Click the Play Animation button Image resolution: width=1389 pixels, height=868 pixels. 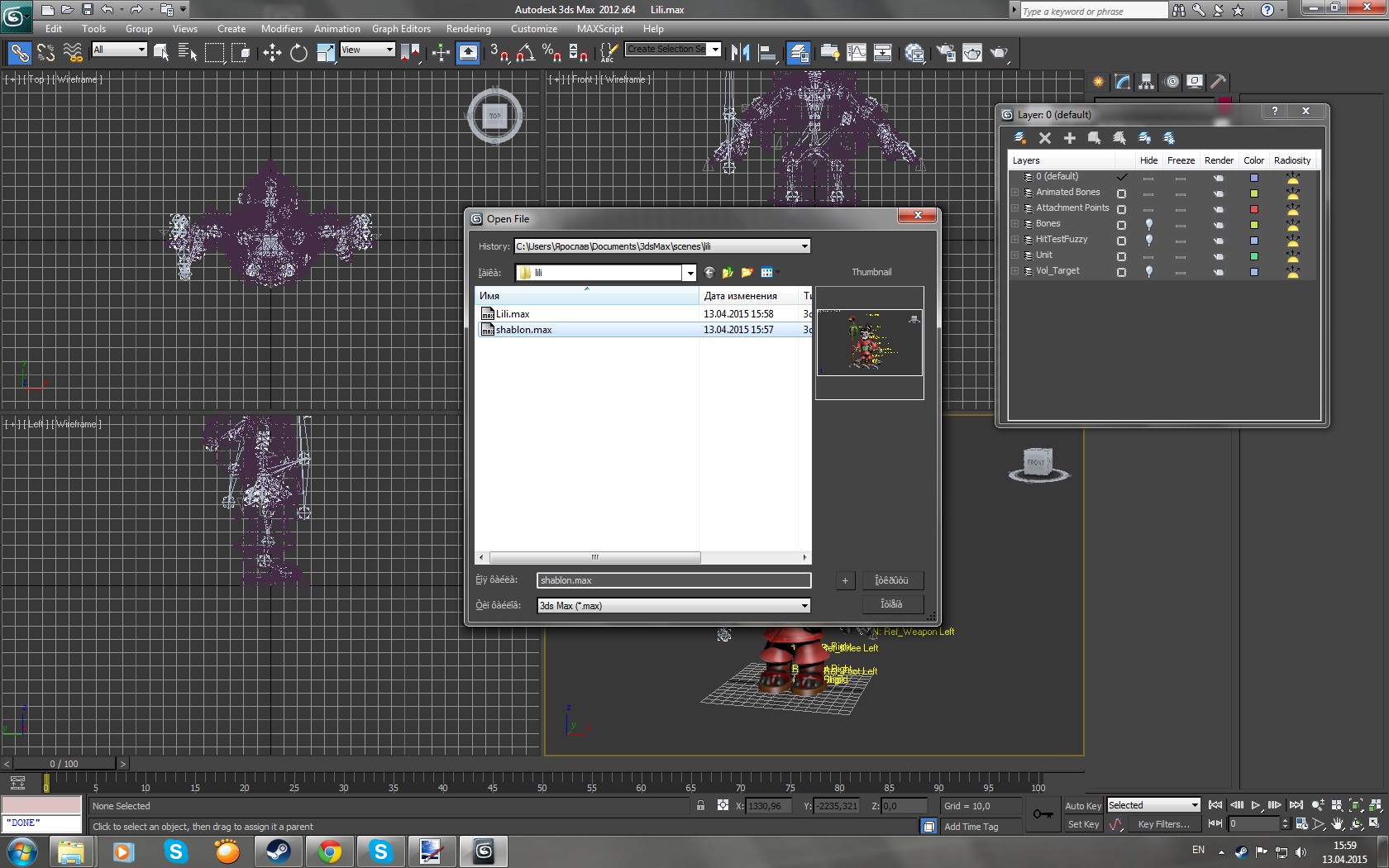point(1256,805)
